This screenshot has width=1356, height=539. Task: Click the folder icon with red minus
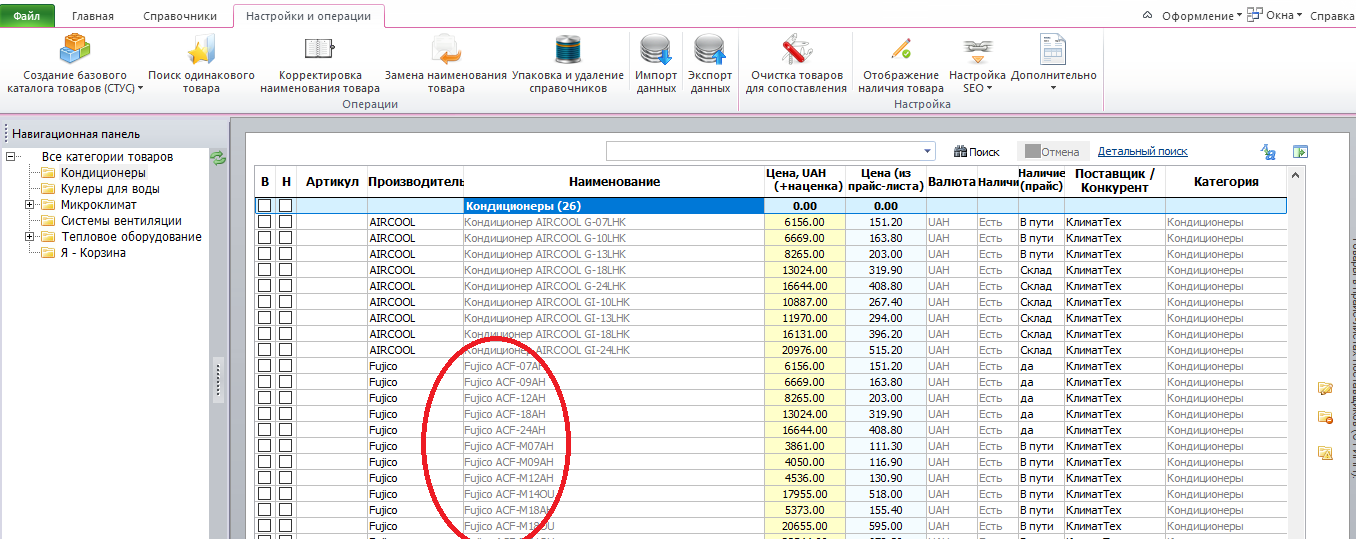pyautogui.click(x=1326, y=418)
